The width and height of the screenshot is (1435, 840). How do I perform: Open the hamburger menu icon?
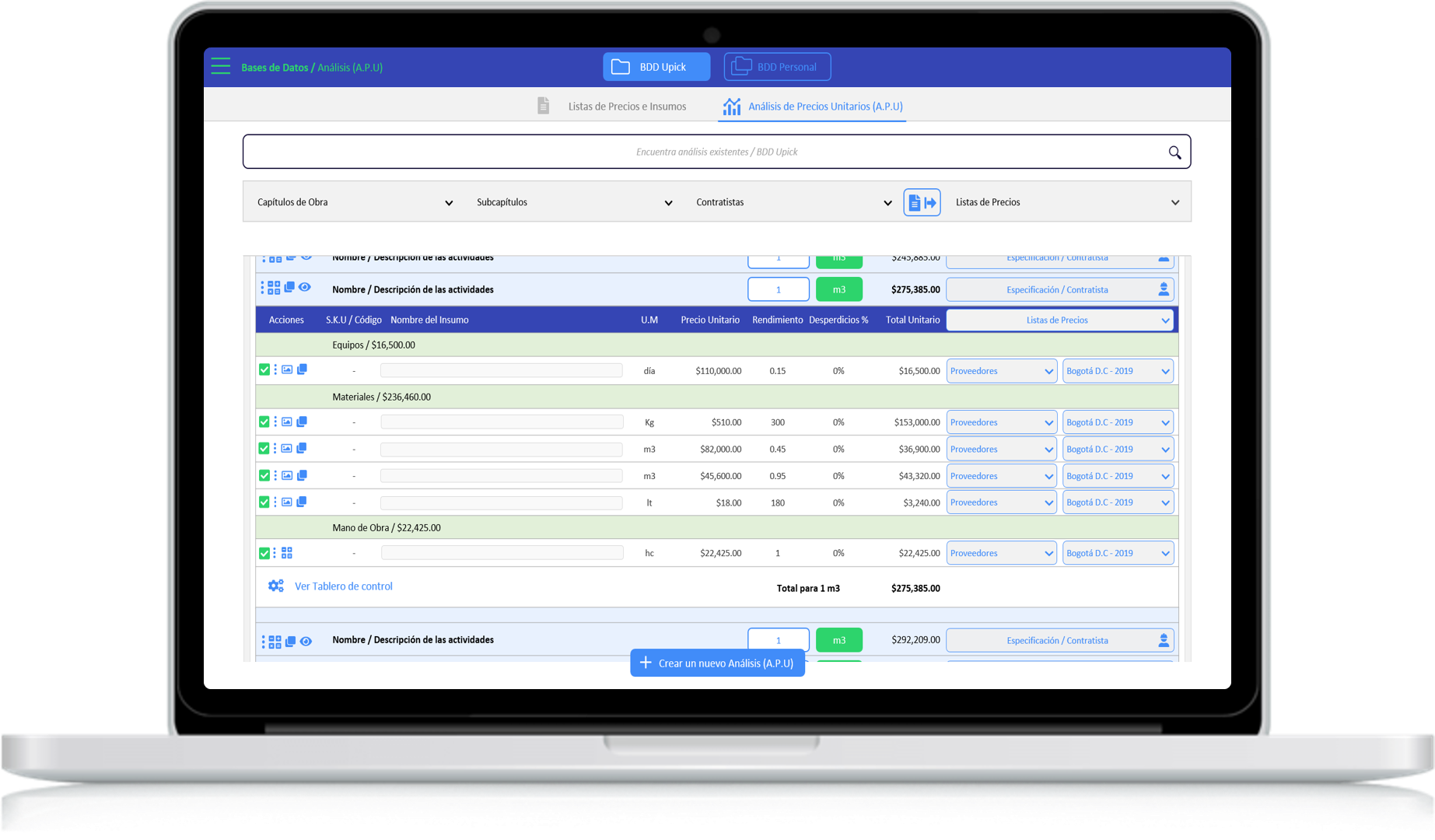click(221, 66)
